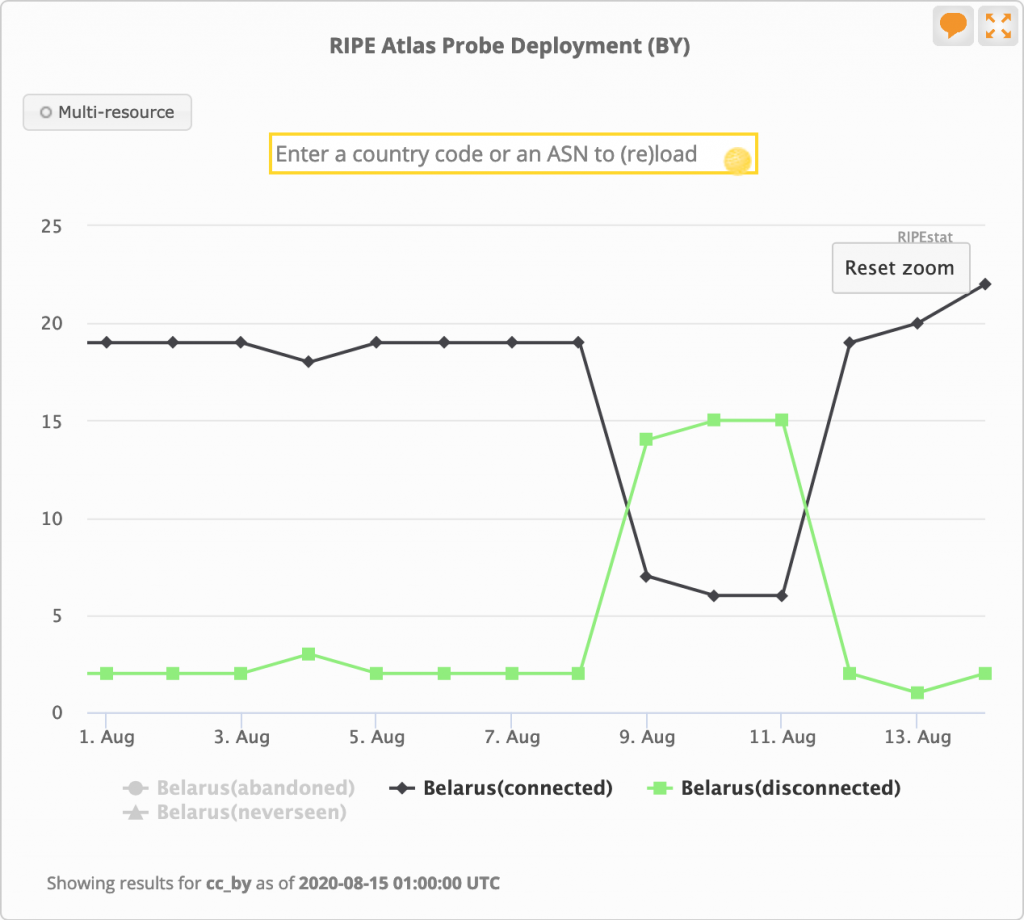The width and height of the screenshot is (1024, 920).
Task: Select connected point on 11. Aug
Action: click(782, 596)
